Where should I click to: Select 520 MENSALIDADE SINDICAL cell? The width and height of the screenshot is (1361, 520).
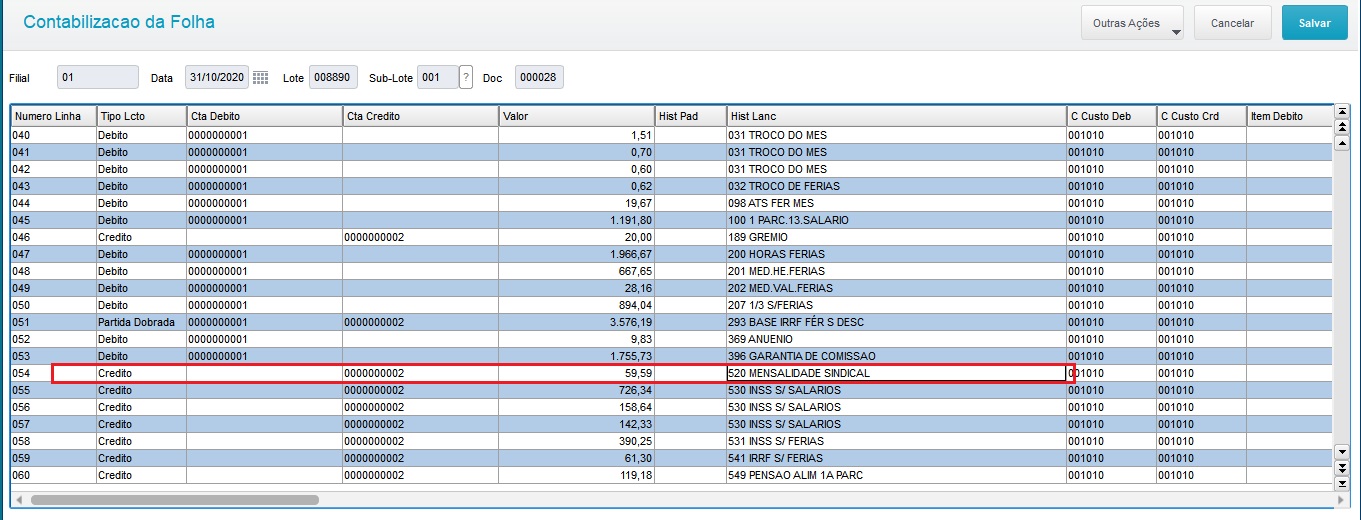coord(897,373)
